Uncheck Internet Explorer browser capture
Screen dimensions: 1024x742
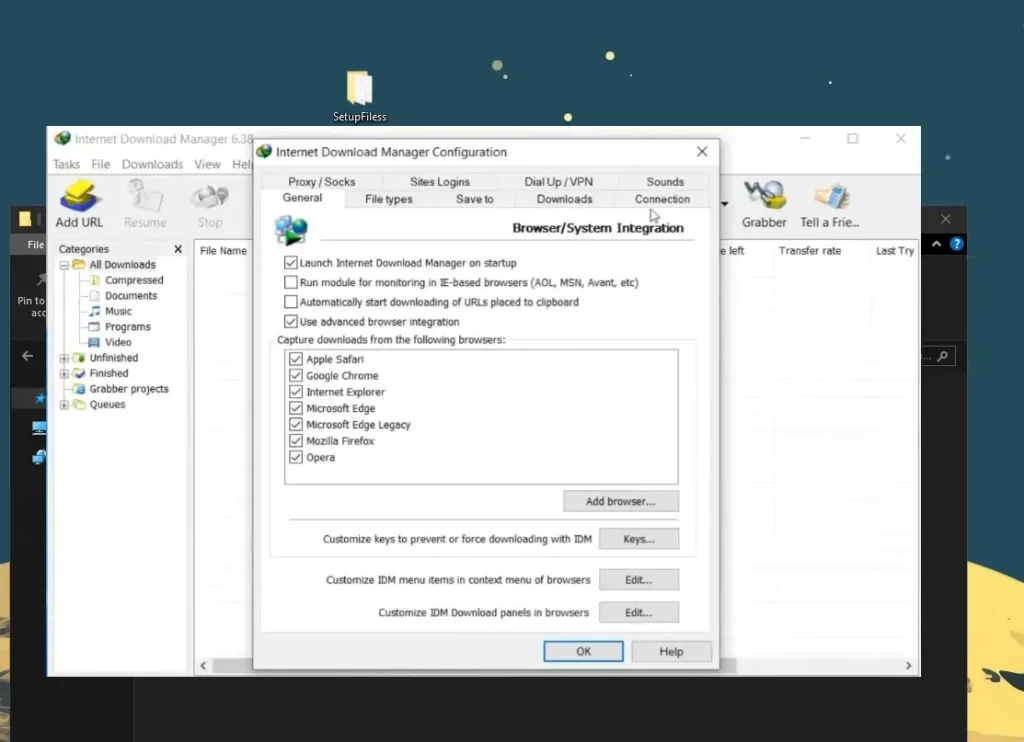tap(296, 392)
